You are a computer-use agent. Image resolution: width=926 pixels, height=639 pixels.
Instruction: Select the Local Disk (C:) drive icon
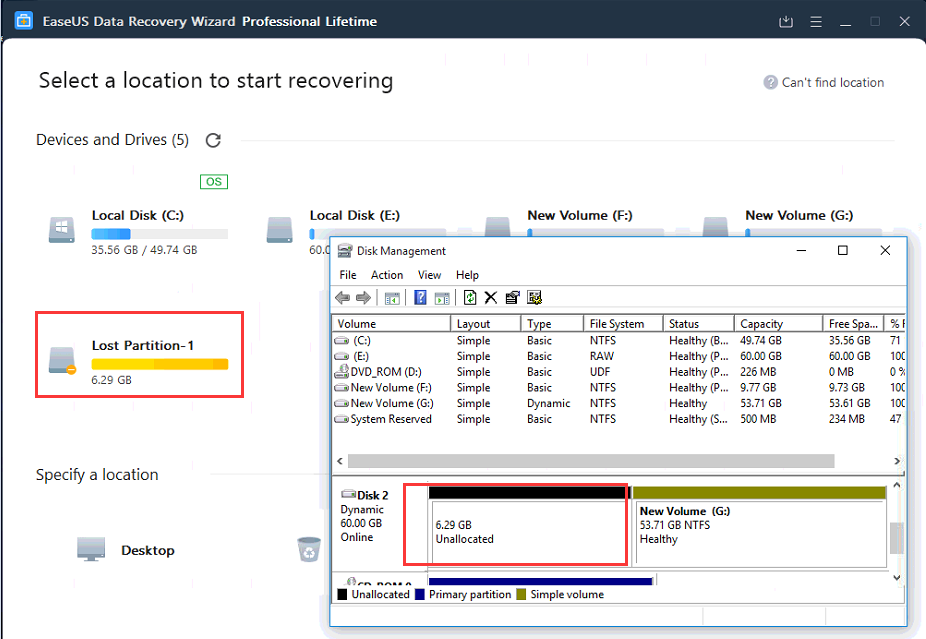click(x=61, y=230)
